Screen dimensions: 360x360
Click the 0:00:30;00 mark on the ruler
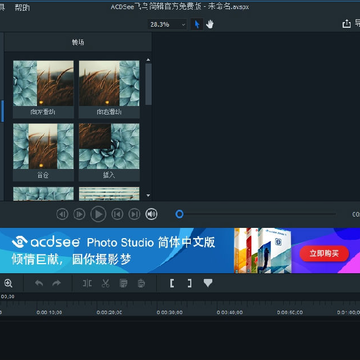[x=169, y=313]
